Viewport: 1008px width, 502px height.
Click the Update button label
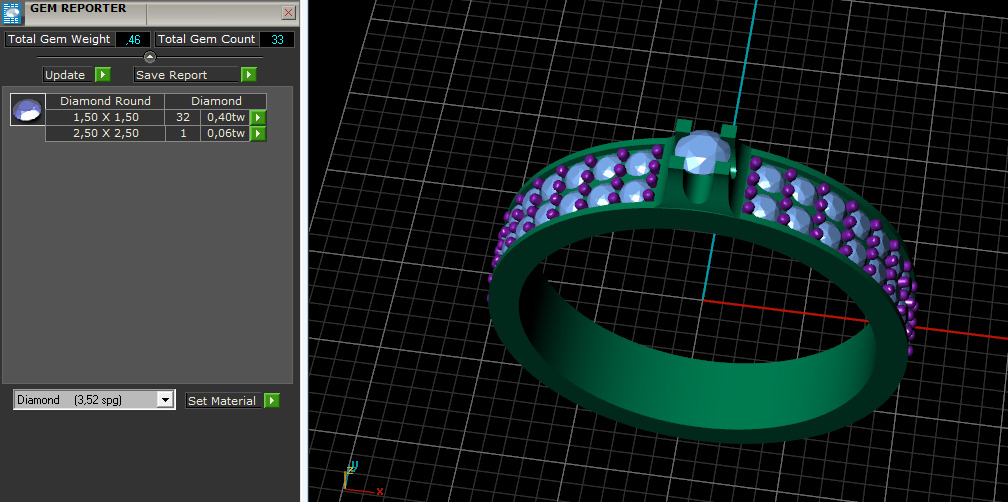click(x=69, y=75)
